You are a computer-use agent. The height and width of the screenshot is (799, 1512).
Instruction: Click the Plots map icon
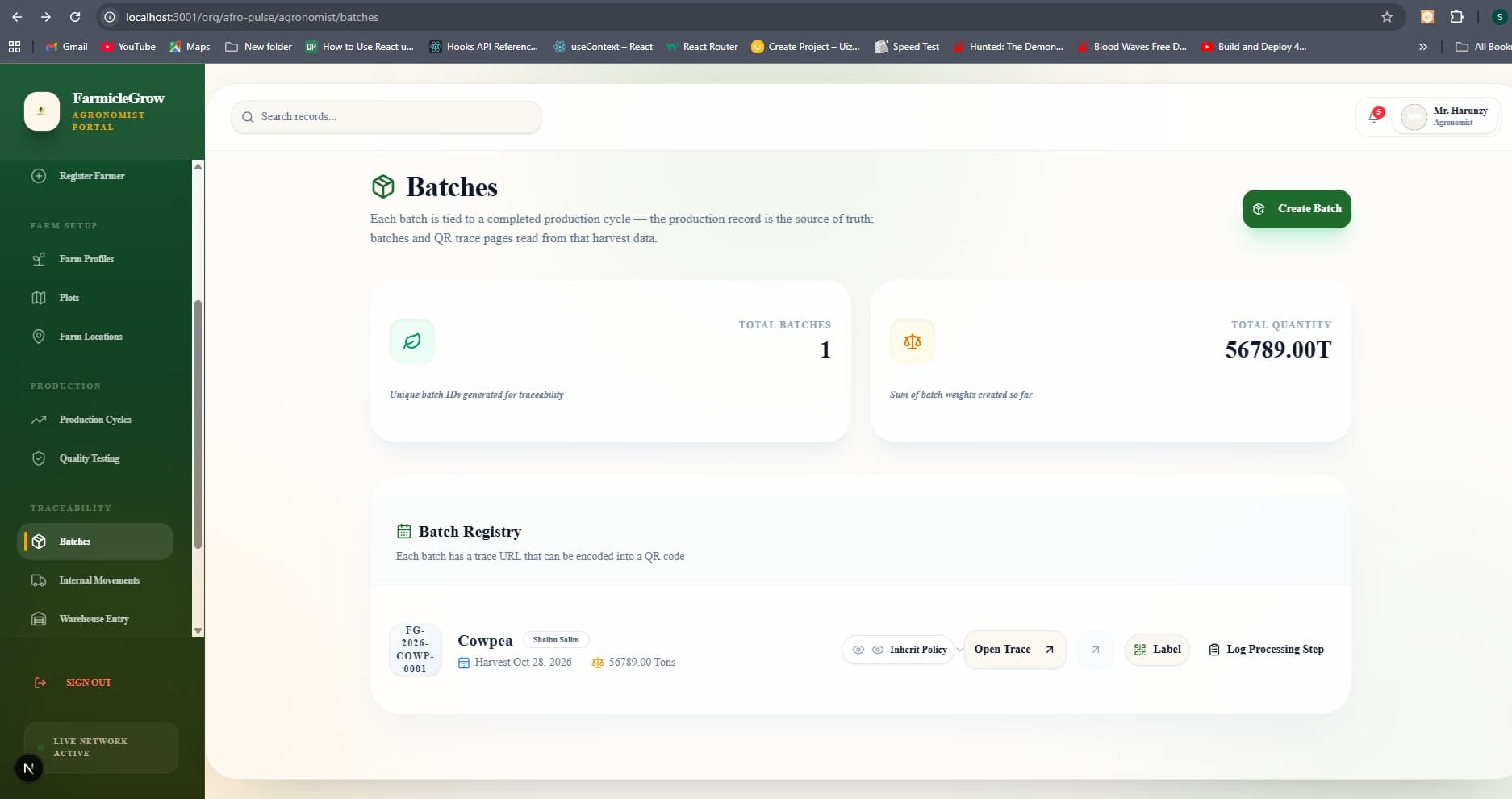(39, 298)
